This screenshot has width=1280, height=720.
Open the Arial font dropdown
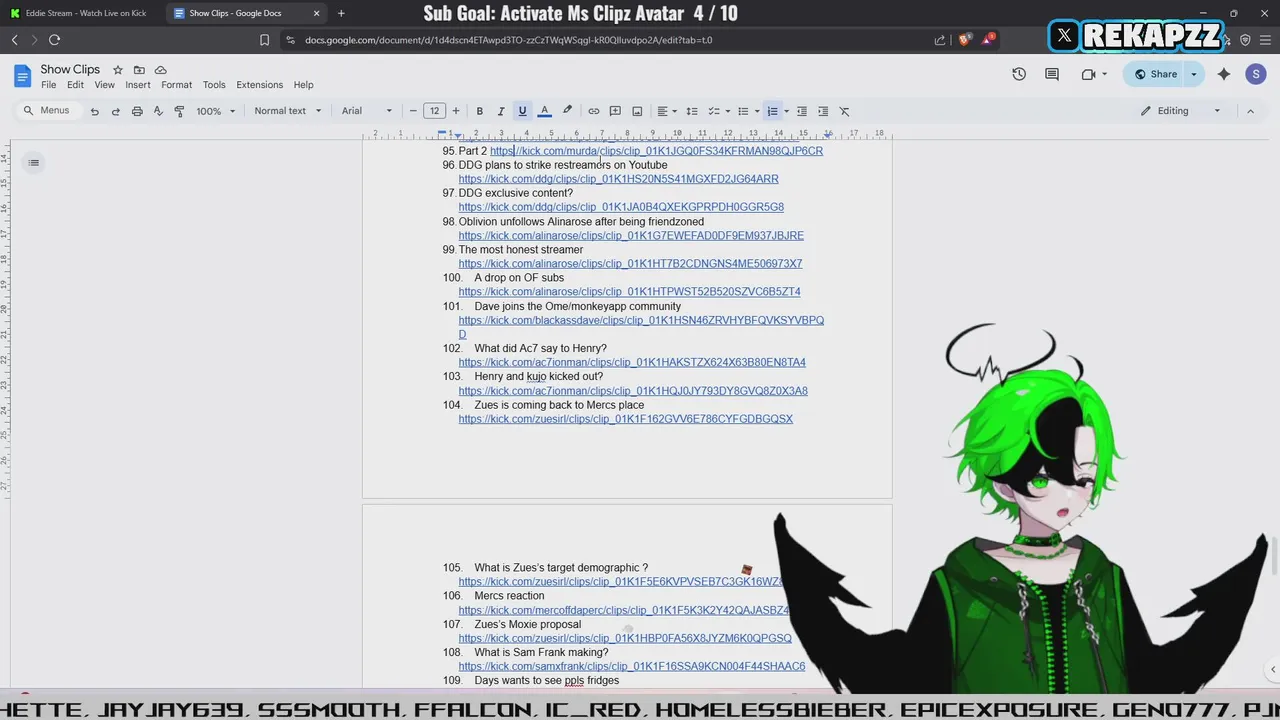pyautogui.click(x=367, y=111)
